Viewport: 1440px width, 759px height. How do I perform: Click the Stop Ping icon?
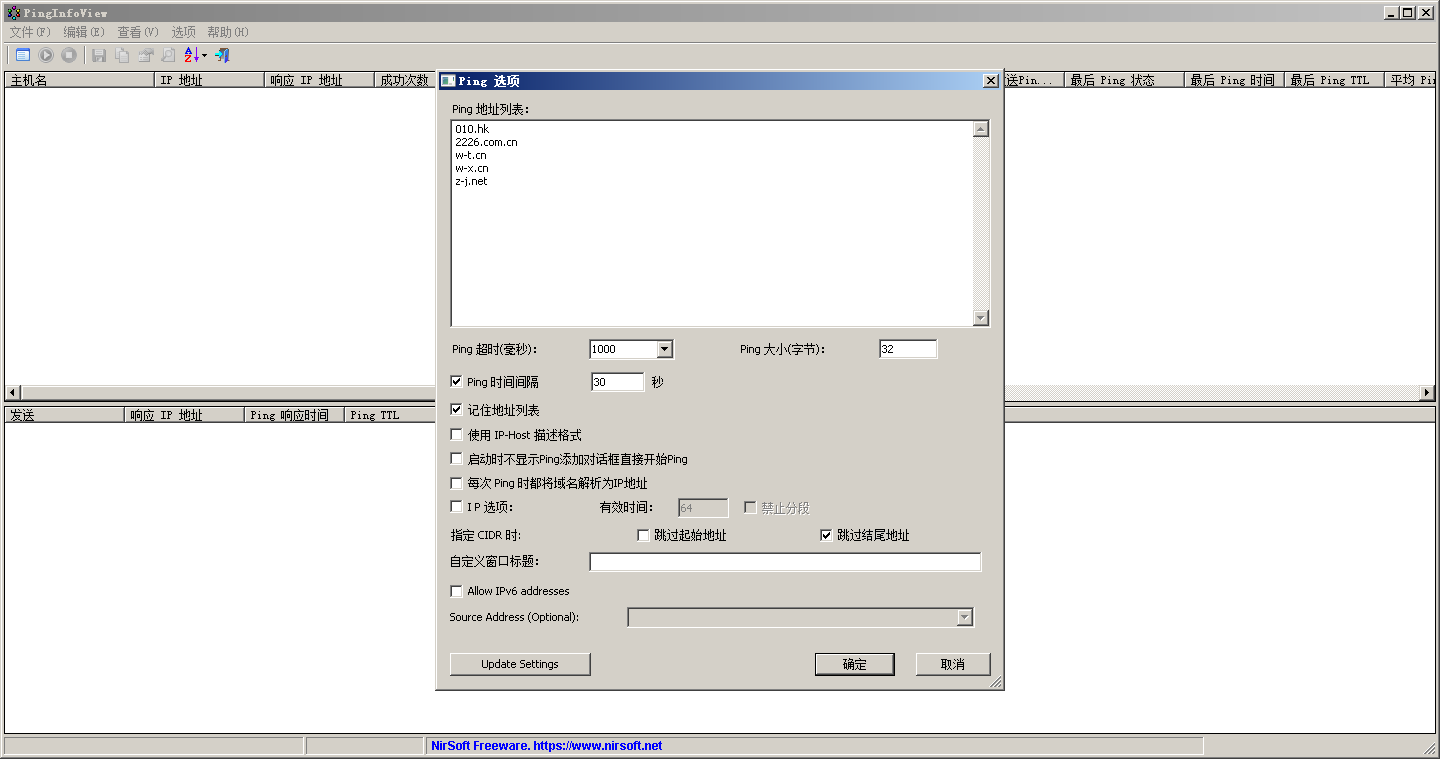(69, 55)
